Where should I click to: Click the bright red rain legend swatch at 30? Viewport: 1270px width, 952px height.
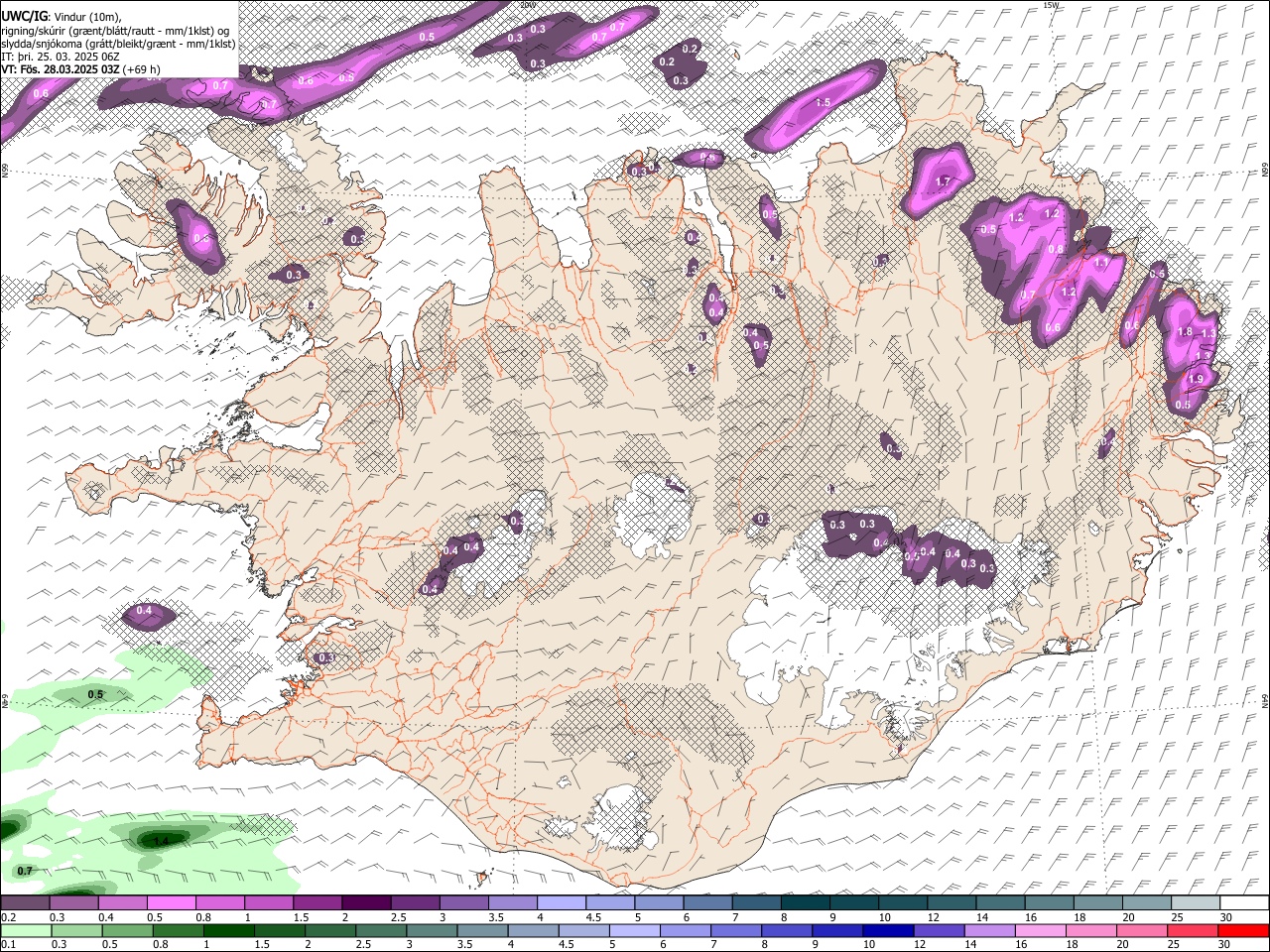[1243, 930]
